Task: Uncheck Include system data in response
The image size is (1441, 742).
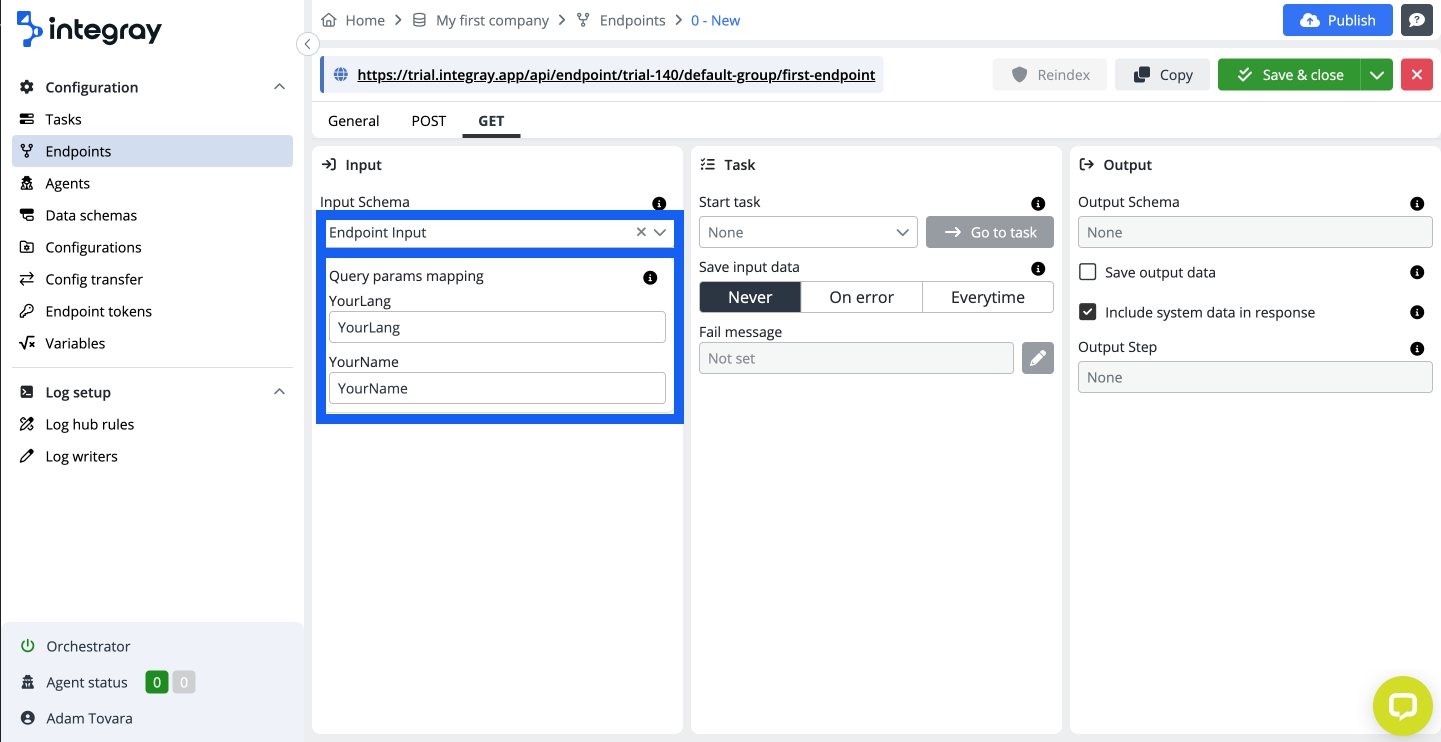Action: (x=1088, y=312)
